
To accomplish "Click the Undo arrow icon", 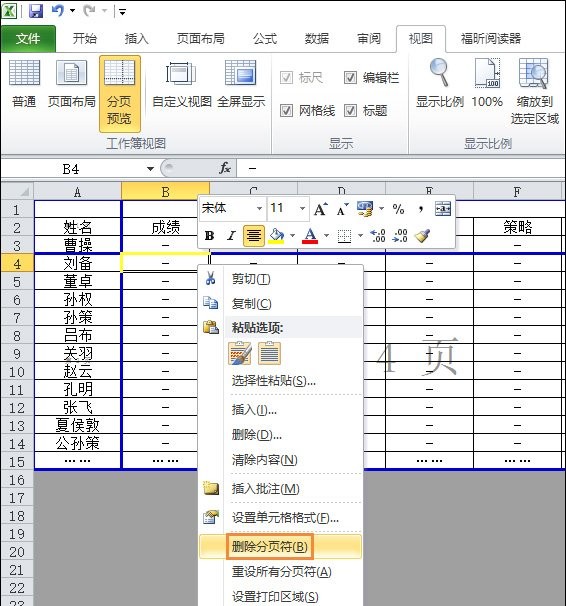I will (58, 10).
